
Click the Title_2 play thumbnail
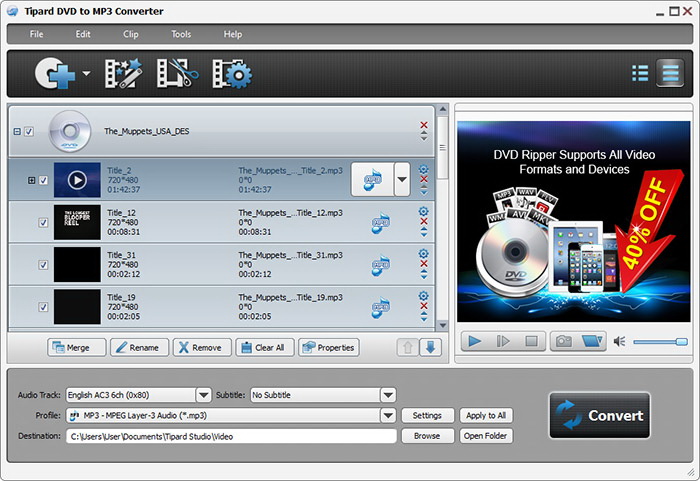pos(77,180)
